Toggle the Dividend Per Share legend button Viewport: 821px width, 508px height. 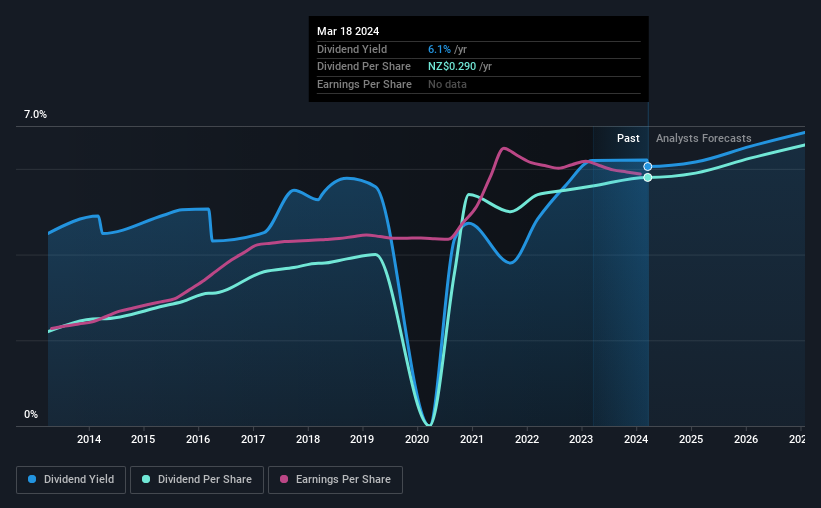click(197, 480)
